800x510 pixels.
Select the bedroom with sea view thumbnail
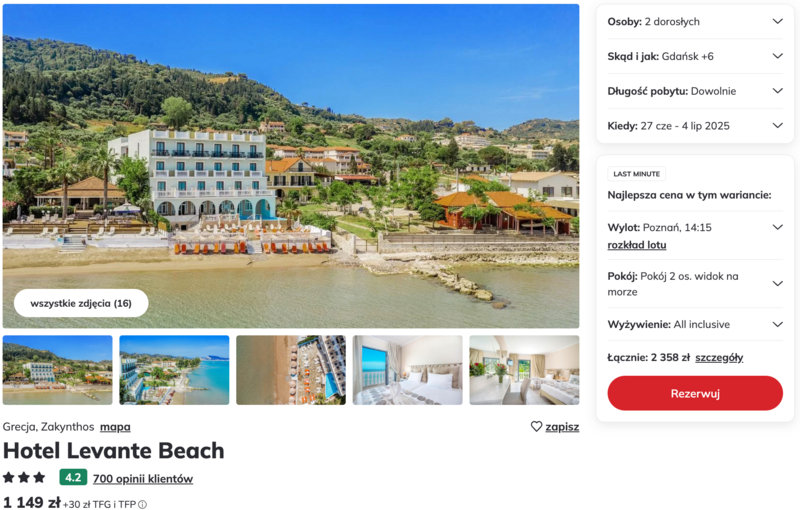tap(408, 370)
